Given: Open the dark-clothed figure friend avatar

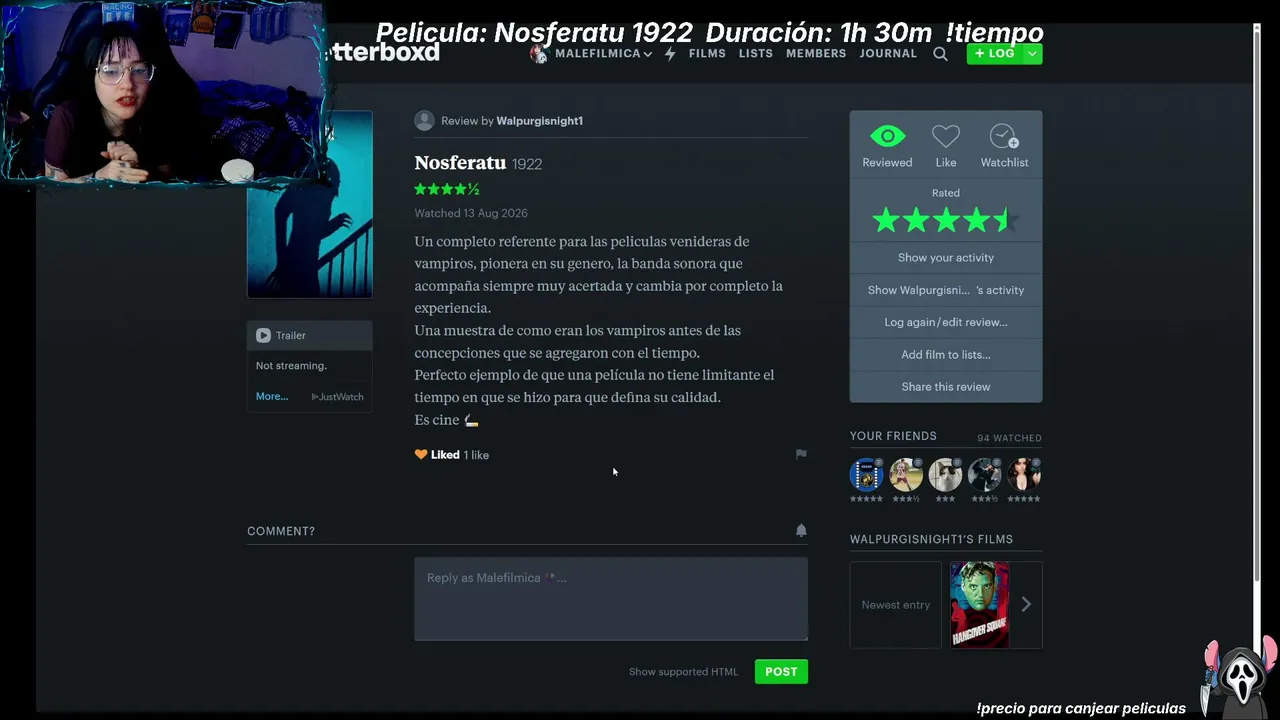Looking at the screenshot, I should click(x=985, y=474).
